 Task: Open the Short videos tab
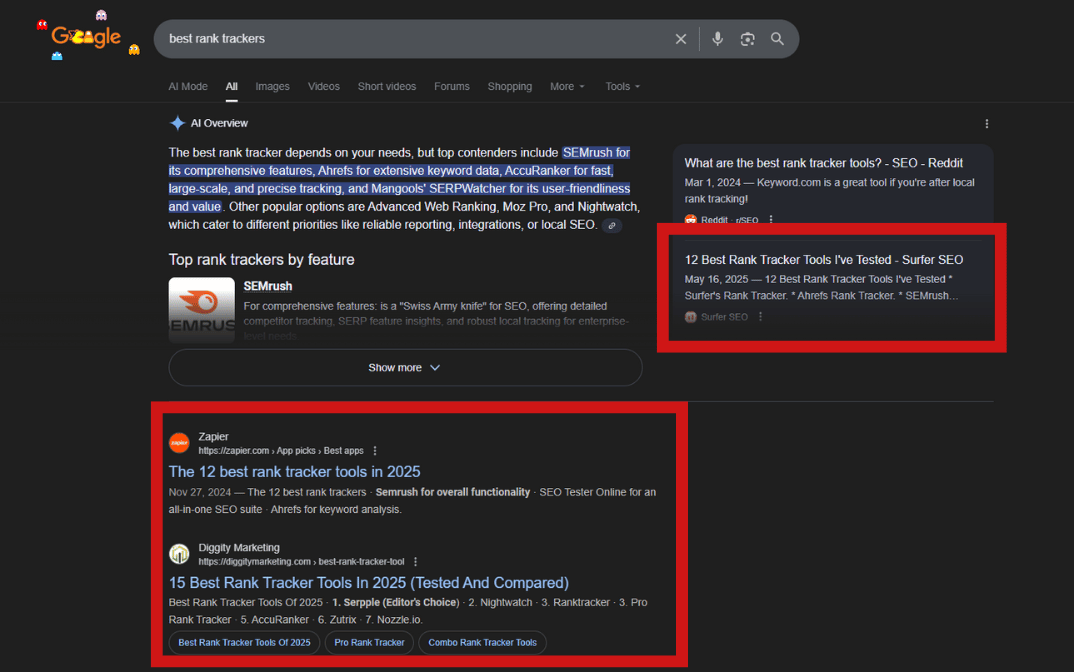386,86
